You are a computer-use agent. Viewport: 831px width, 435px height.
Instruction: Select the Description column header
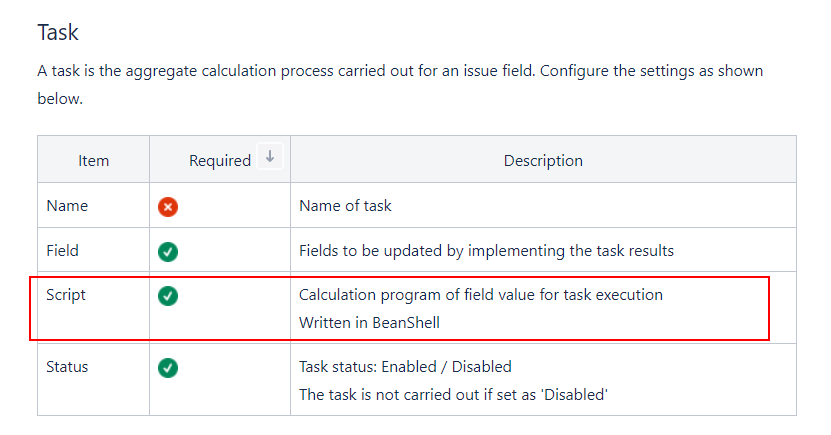point(543,160)
